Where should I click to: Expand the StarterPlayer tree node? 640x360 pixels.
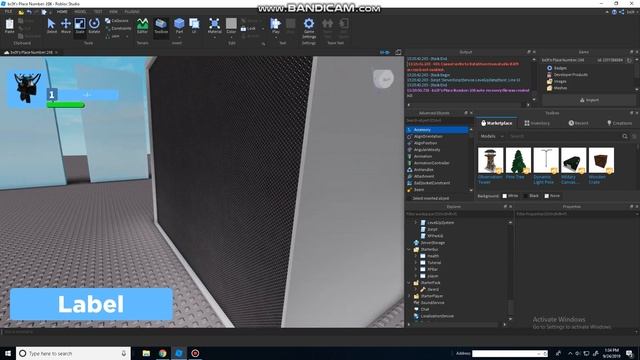(409, 296)
